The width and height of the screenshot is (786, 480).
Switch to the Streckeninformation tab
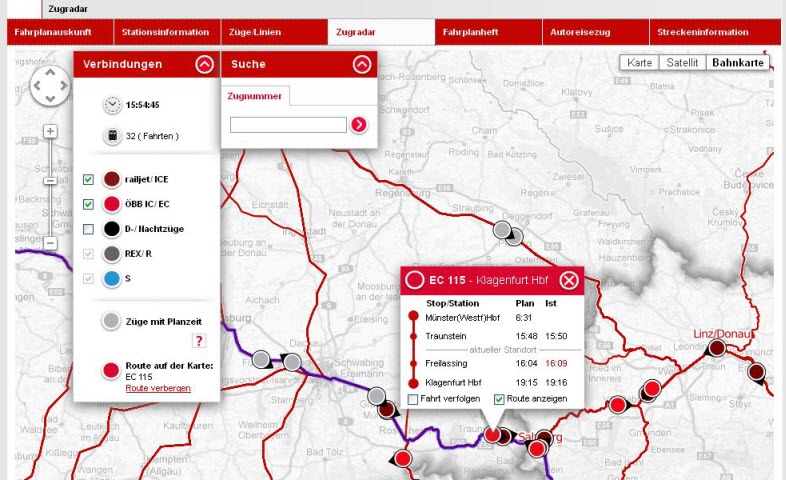pyautogui.click(x=702, y=33)
